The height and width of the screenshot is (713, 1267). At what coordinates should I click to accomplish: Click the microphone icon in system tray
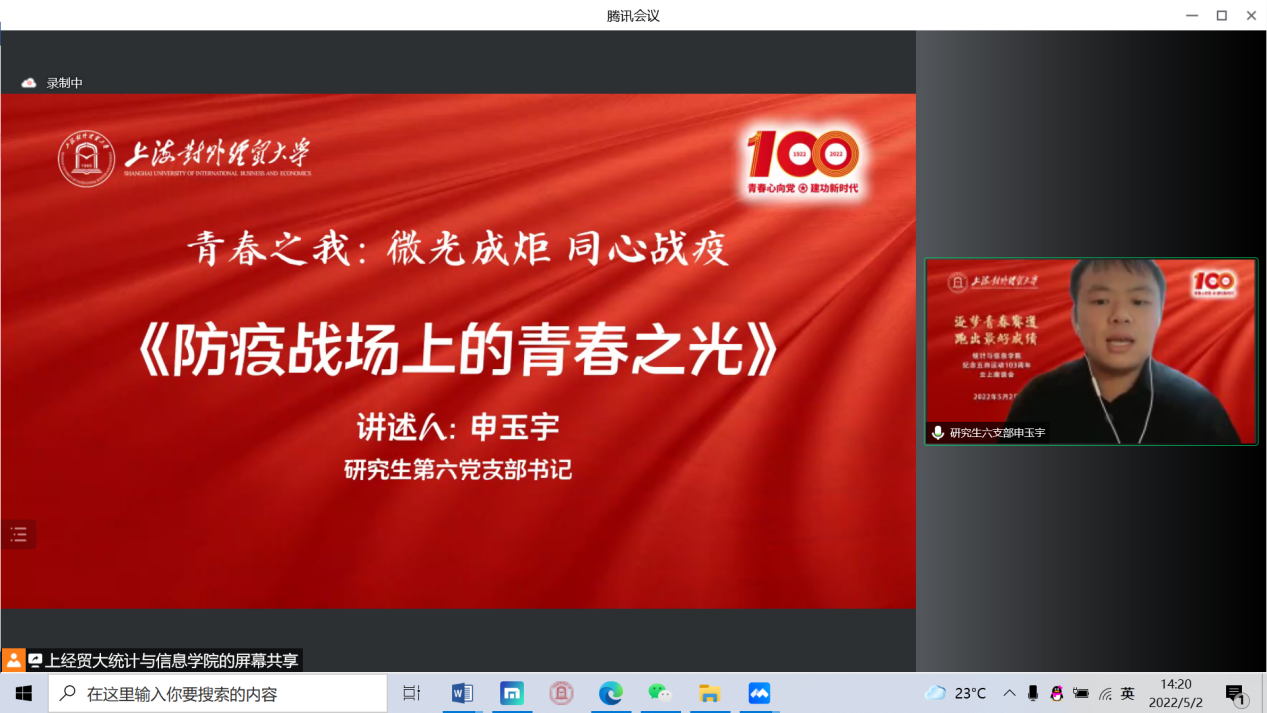pyautogui.click(x=1033, y=693)
